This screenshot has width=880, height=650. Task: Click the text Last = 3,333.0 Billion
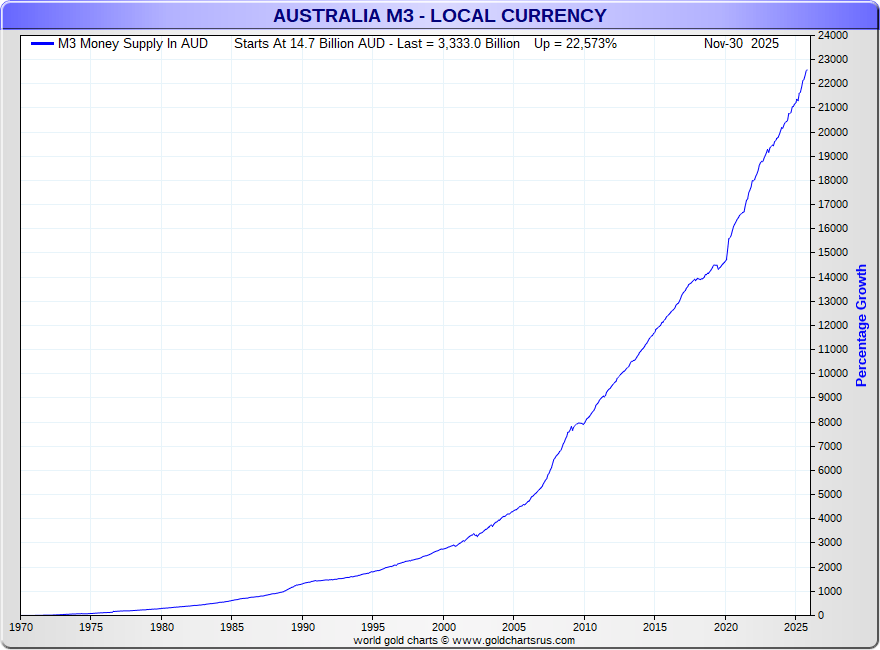pyautogui.click(x=459, y=44)
